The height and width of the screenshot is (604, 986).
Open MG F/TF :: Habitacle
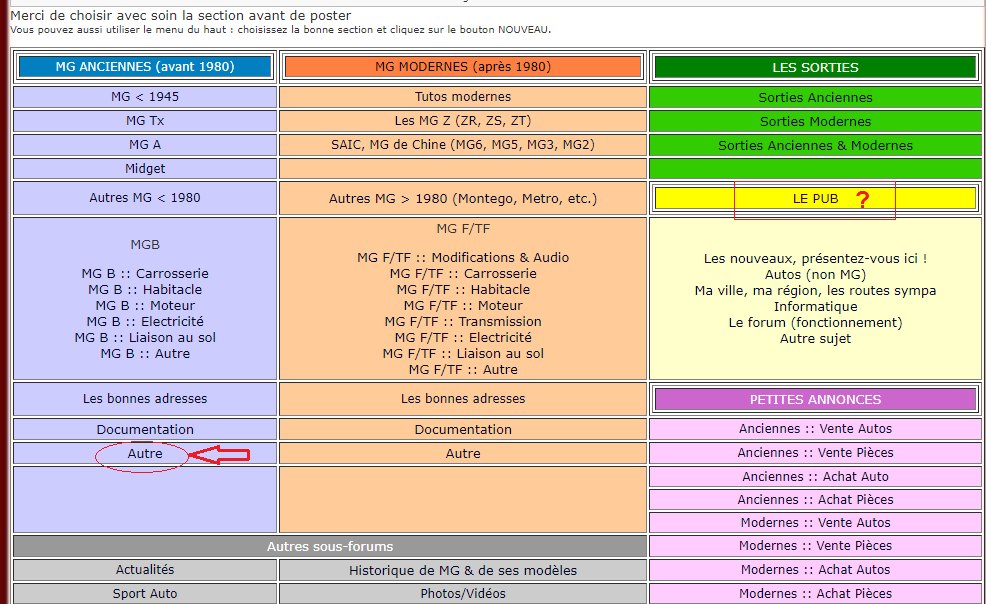[x=463, y=290]
